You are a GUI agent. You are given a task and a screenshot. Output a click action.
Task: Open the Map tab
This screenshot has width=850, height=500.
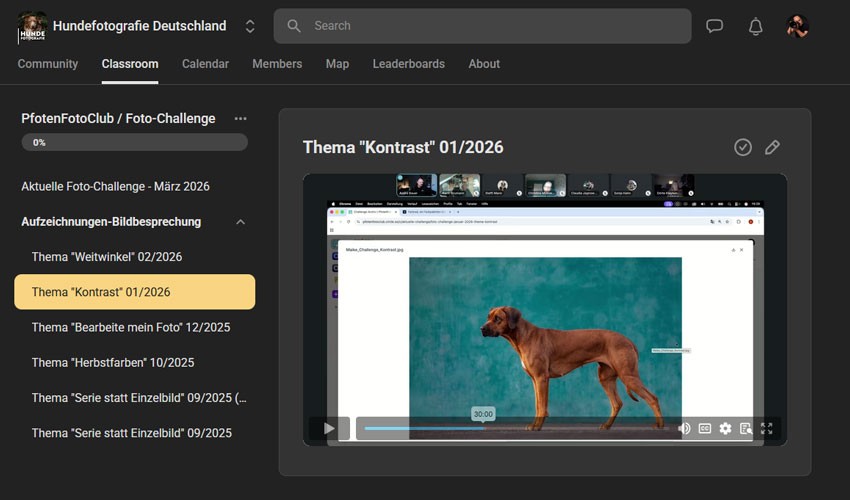pyautogui.click(x=337, y=64)
